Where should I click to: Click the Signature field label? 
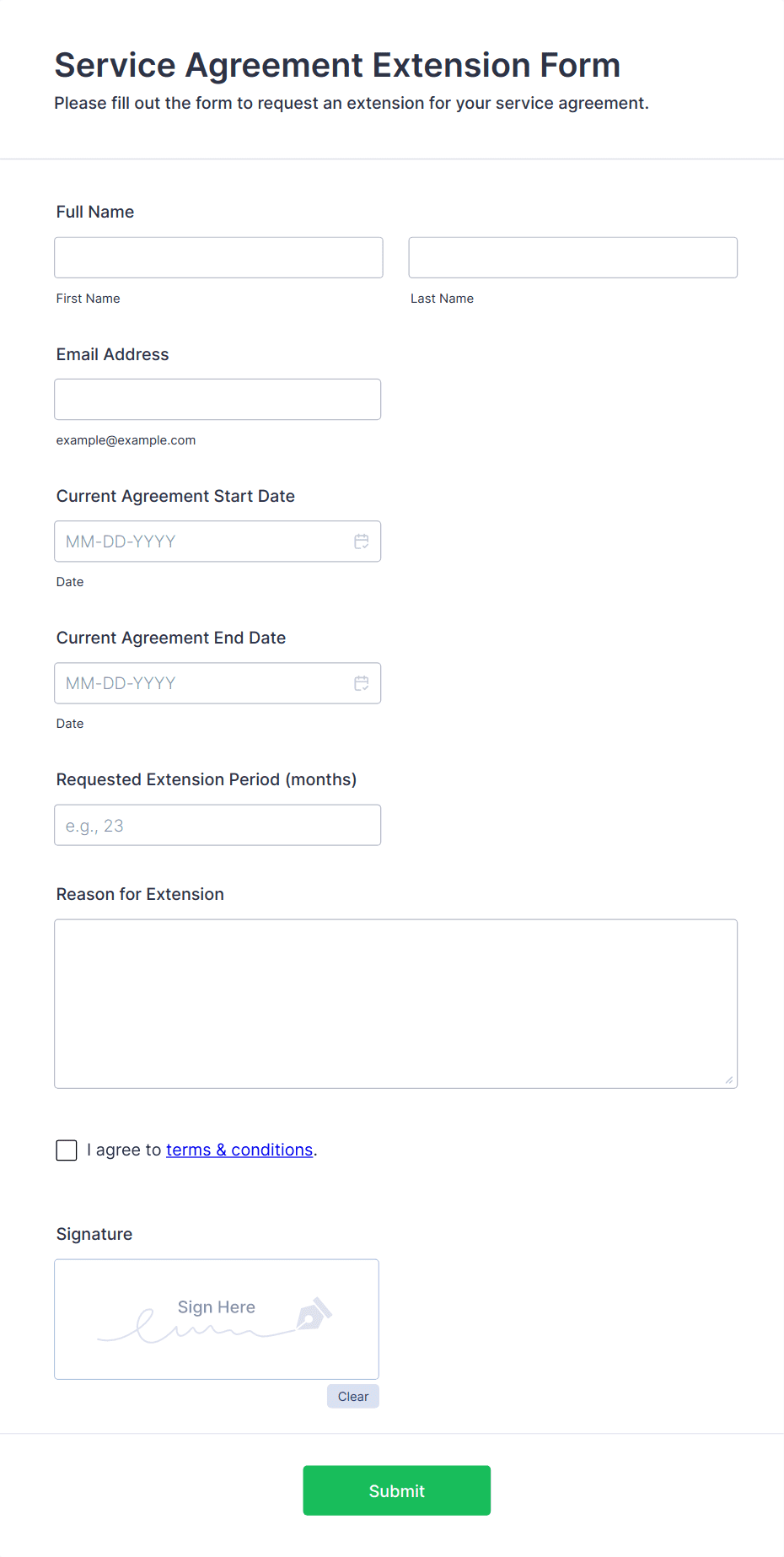click(x=94, y=1234)
